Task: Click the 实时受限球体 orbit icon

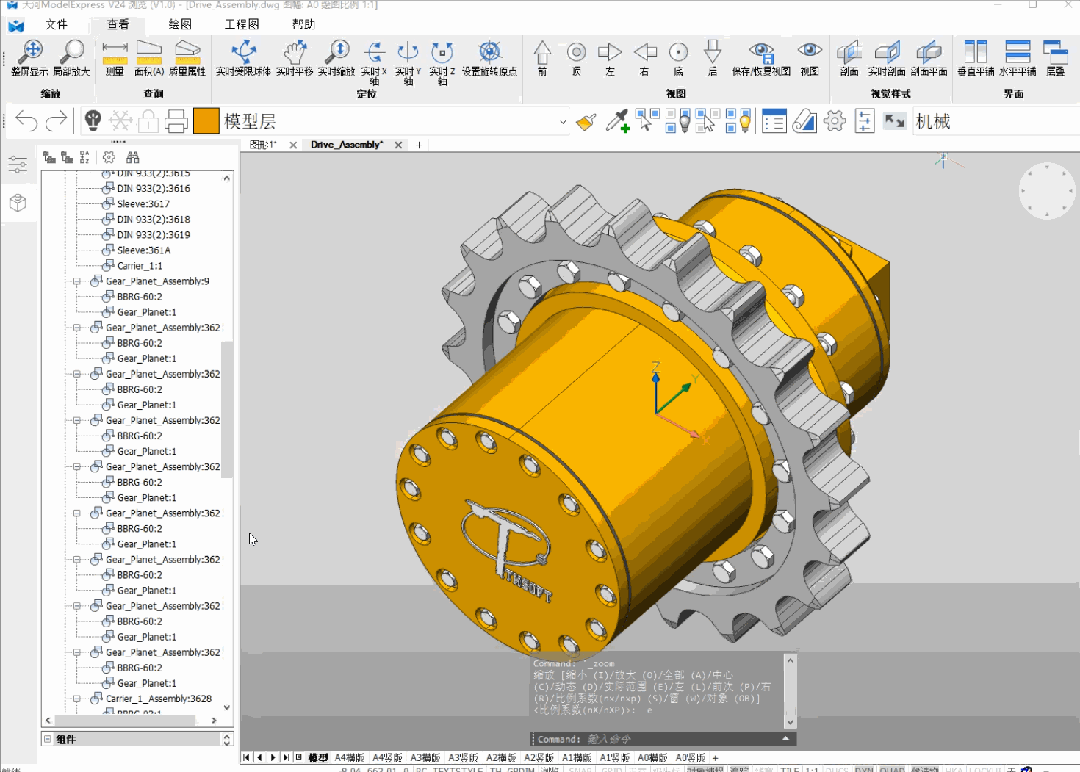Action: pyautogui.click(x=243, y=52)
